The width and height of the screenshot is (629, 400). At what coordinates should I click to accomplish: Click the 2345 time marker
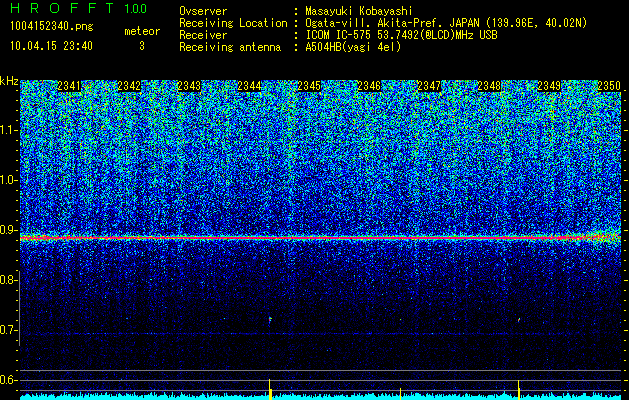tap(309, 86)
